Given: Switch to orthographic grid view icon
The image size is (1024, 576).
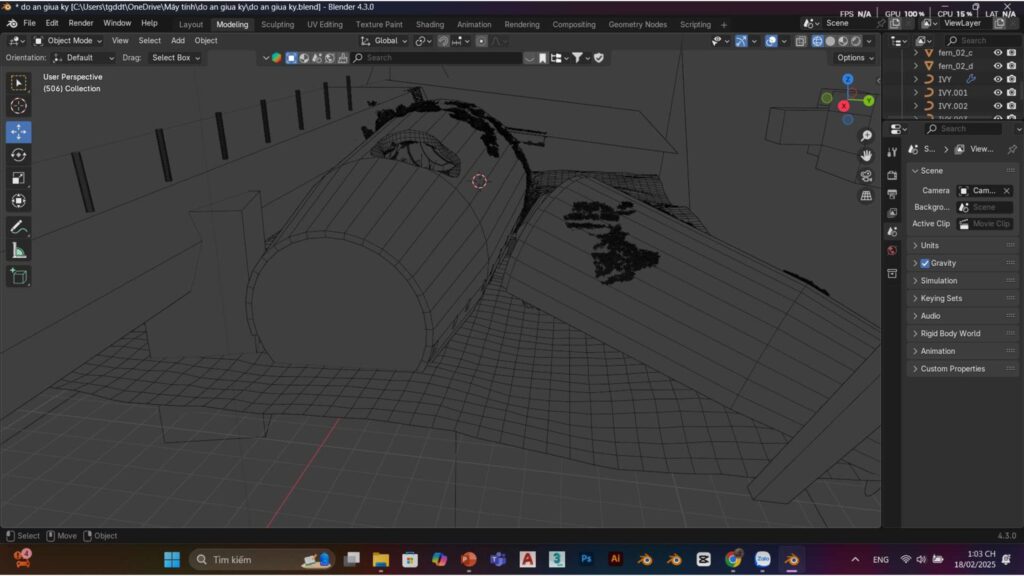Looking at the screenshot, I should tap(866, 196).
